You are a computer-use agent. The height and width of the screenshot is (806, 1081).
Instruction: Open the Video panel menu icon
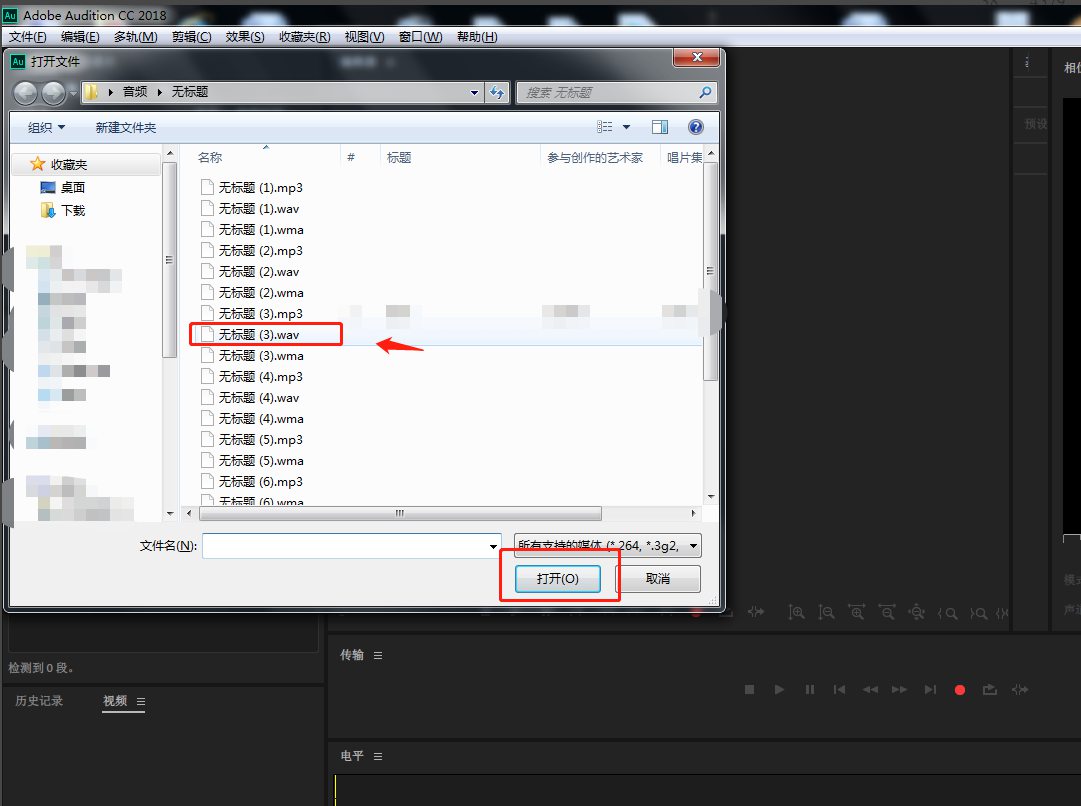[141, 701]
